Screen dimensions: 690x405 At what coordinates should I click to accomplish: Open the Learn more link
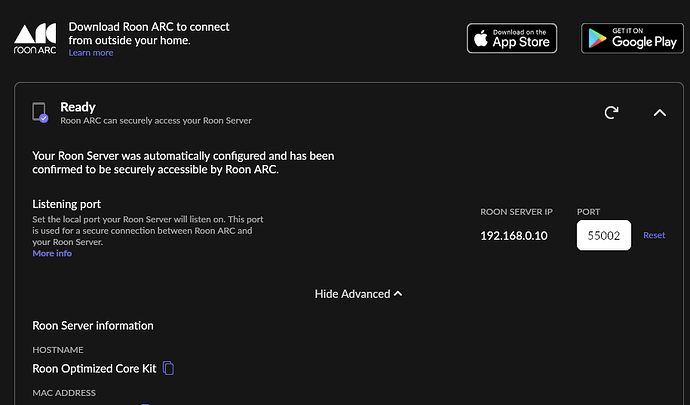[91, 53]
